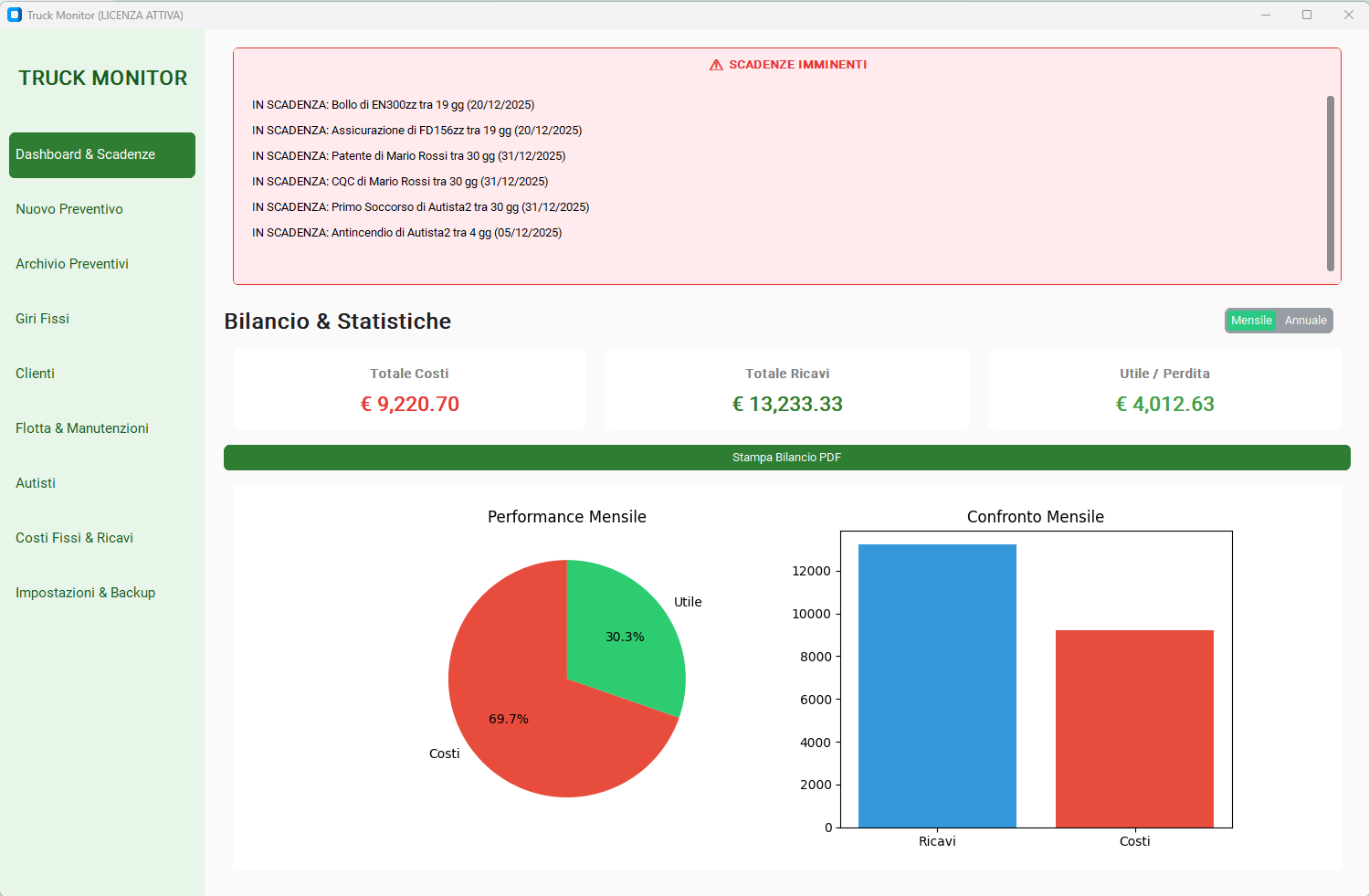
Task: Click the deadlines list vertical scrollbar
Action: (1330, 183)
